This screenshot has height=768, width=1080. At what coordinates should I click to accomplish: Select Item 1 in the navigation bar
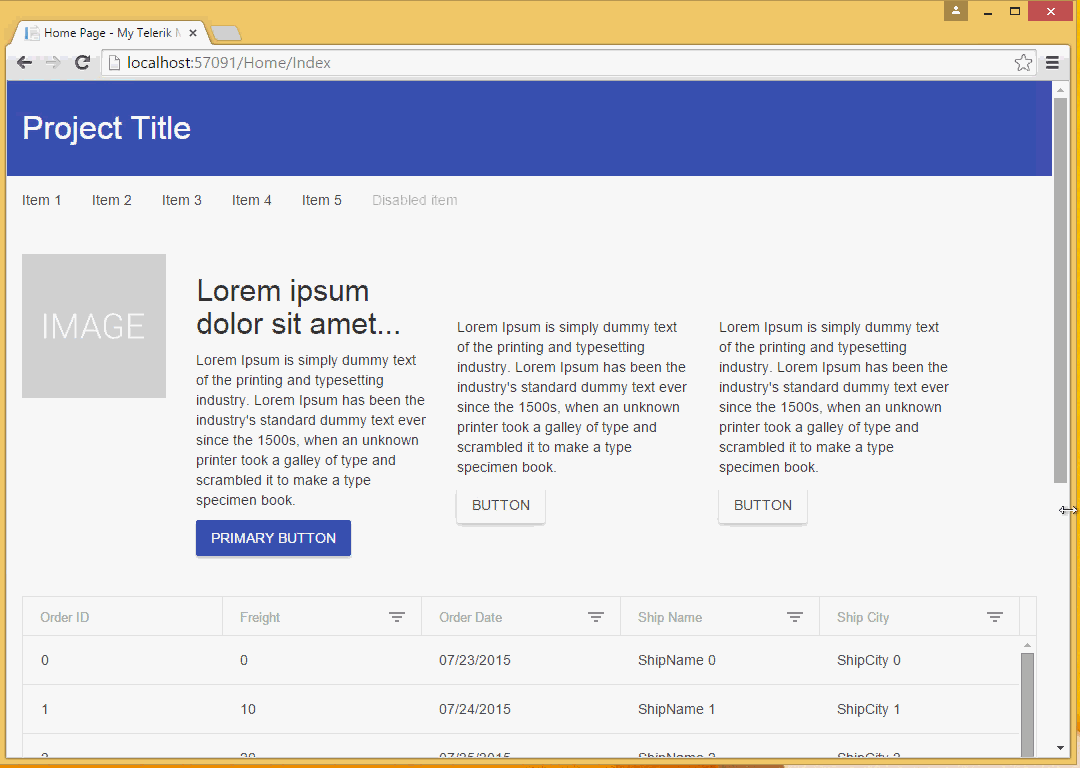(x=41, y=200)
